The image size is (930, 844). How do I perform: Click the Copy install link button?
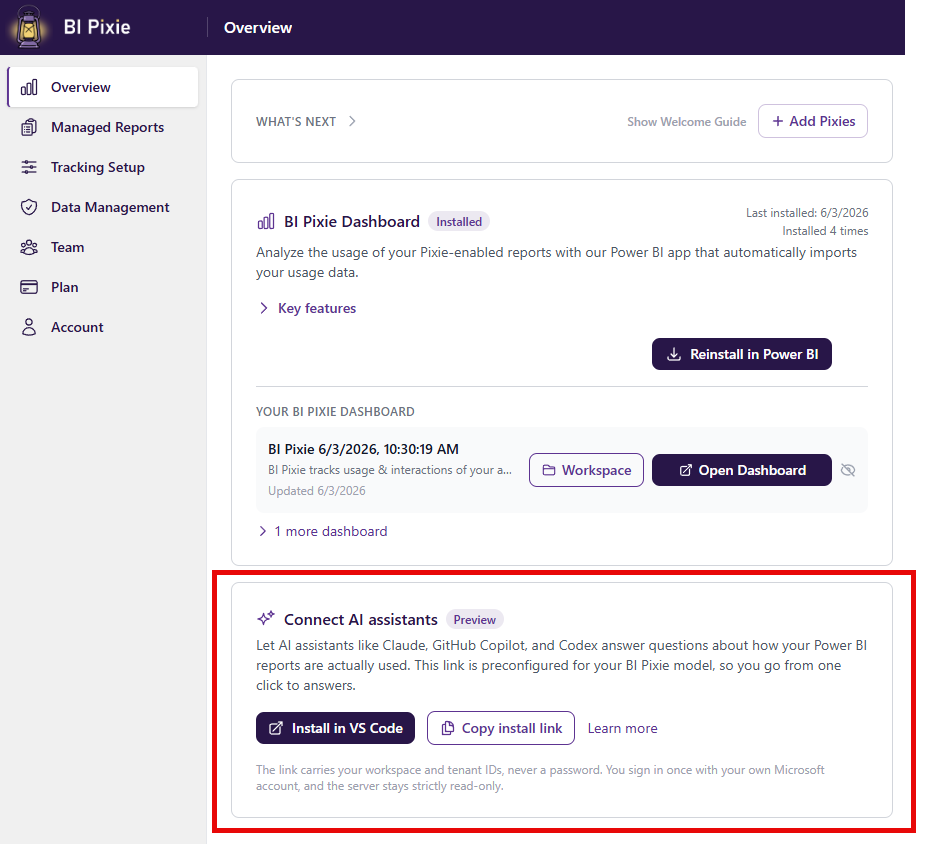tap(501, 728)
